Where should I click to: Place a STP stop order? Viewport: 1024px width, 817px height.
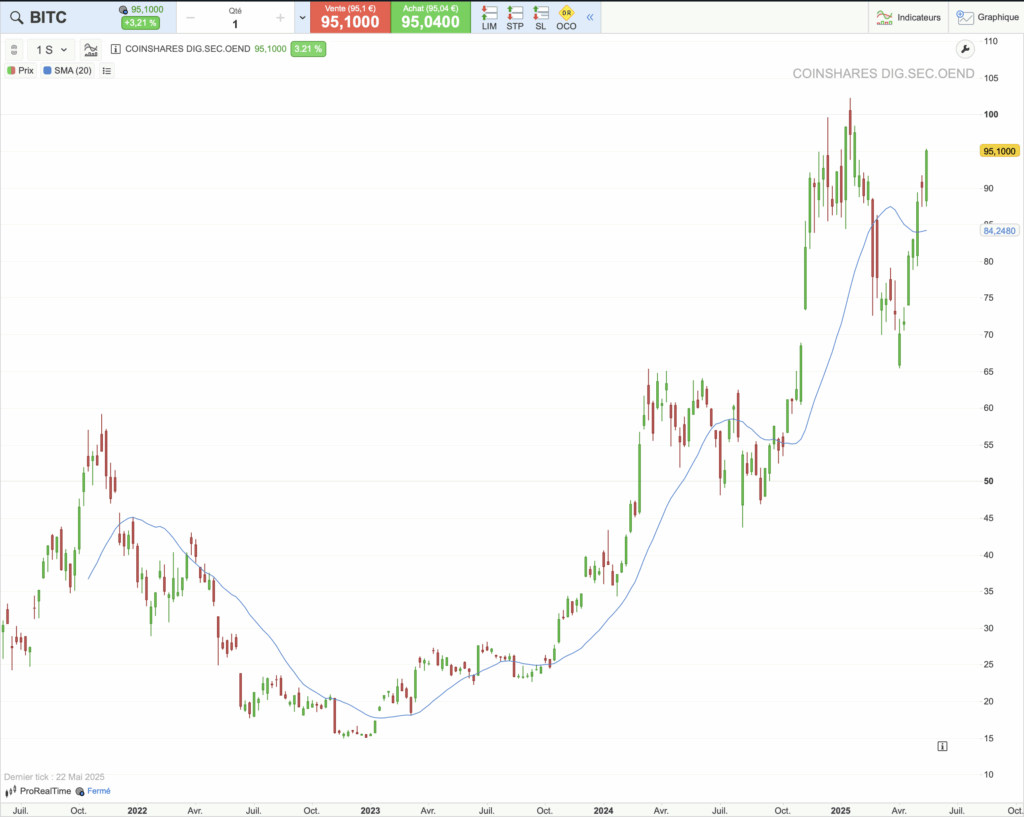tap(515, 18)
